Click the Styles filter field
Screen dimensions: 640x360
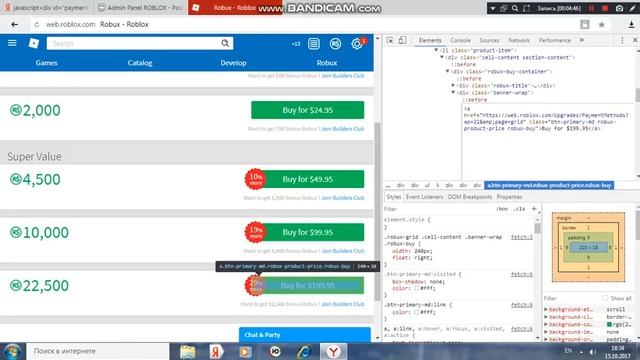pos(437,209)
